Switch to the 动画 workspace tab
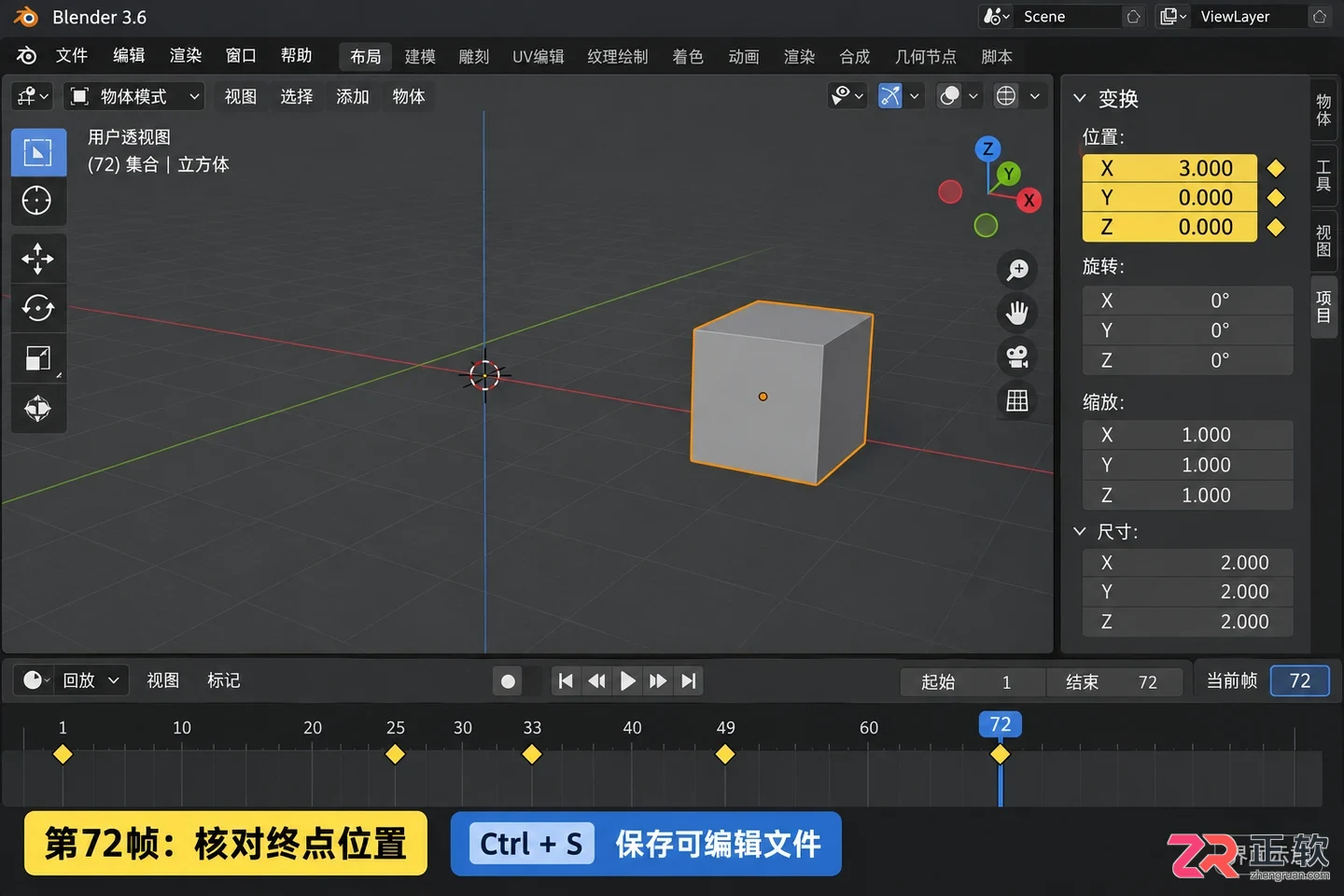The height and width of the screenshot is (896, 1344). point(744,57)
